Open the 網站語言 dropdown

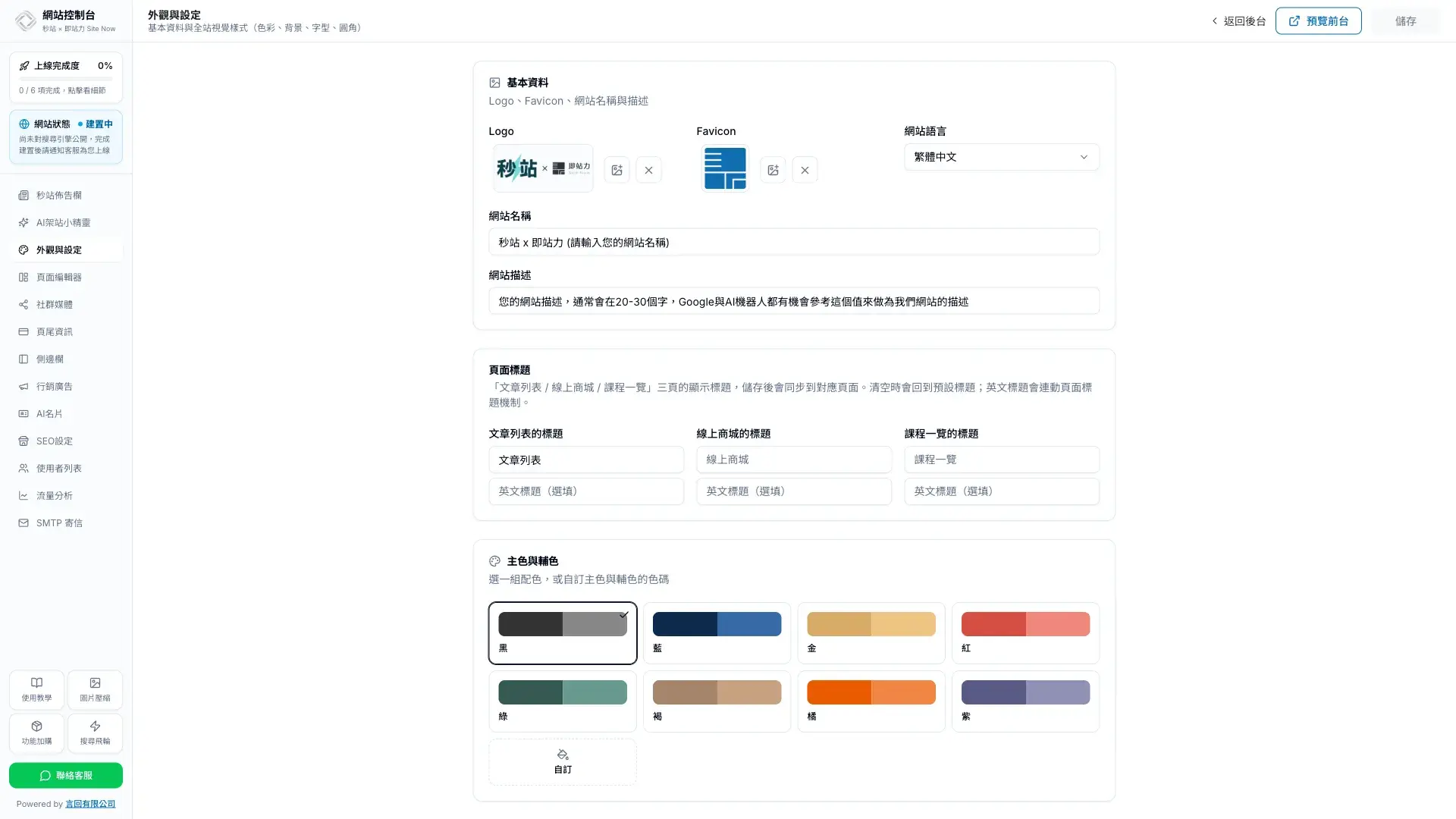click(1001, 157)
